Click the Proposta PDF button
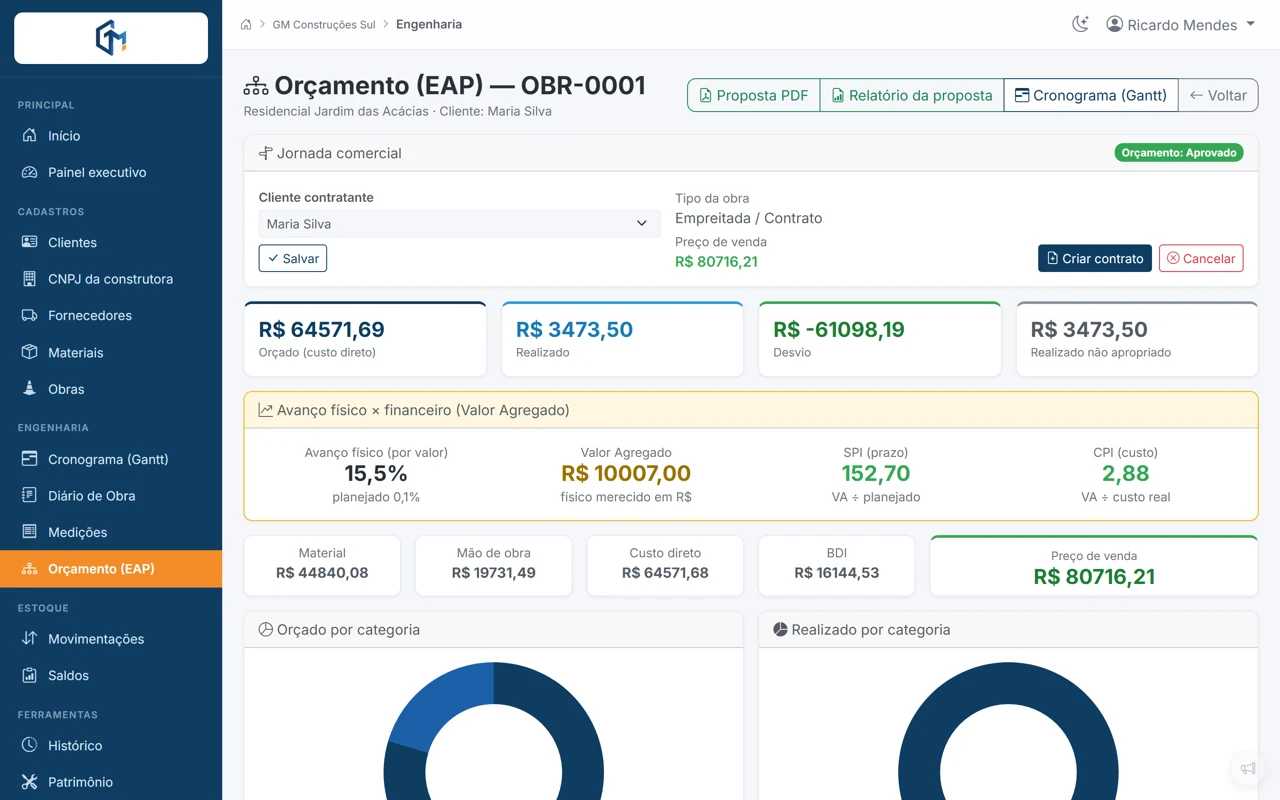 (753, 95)
